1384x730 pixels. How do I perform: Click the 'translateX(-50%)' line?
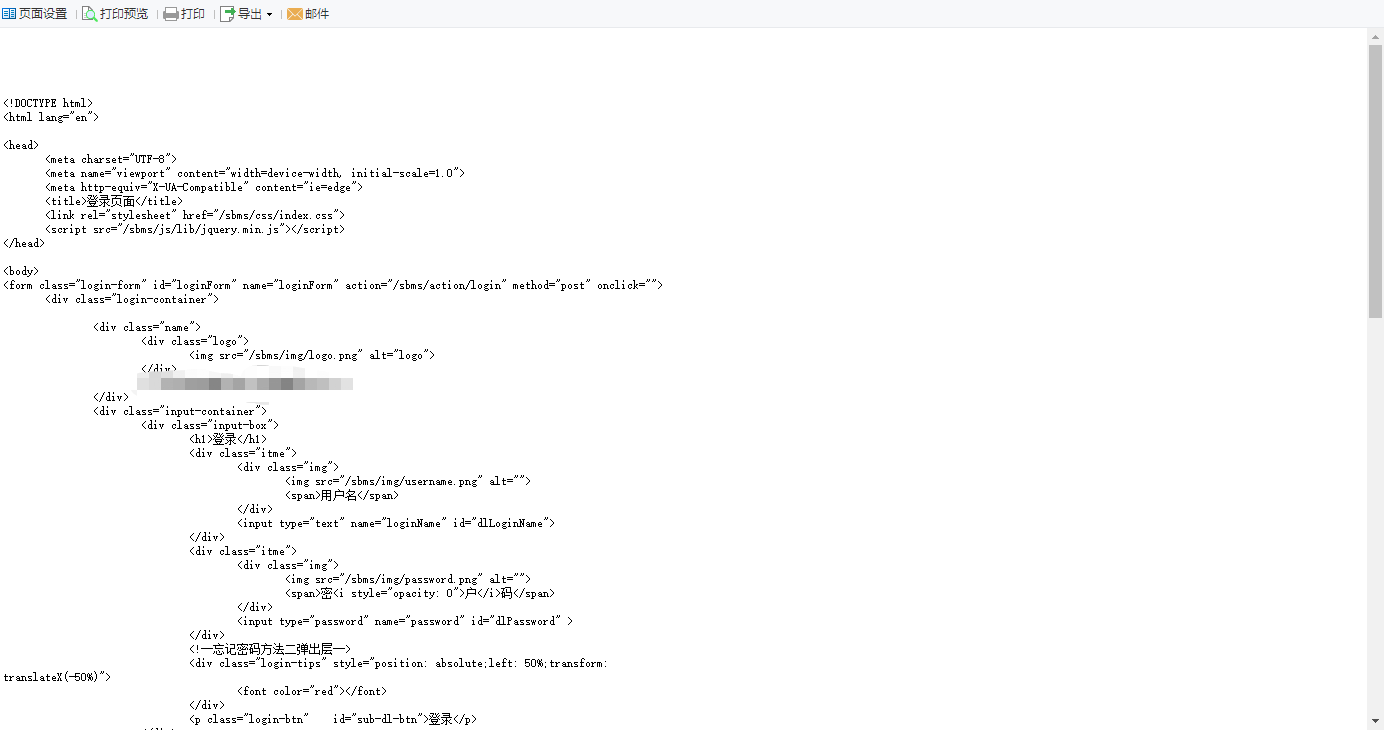(x=57, y=677)
